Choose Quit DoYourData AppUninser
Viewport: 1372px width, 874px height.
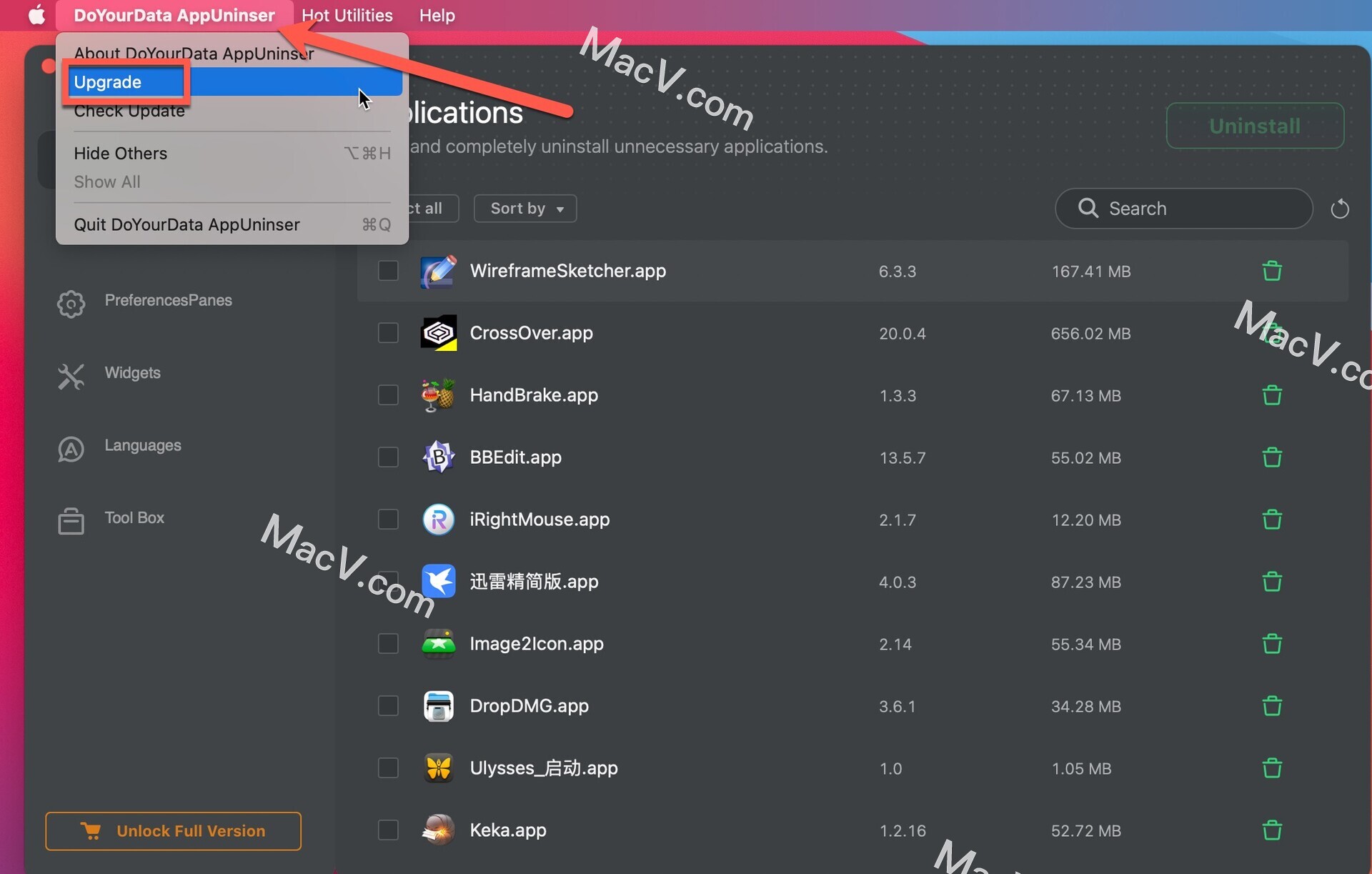[232, 225]
